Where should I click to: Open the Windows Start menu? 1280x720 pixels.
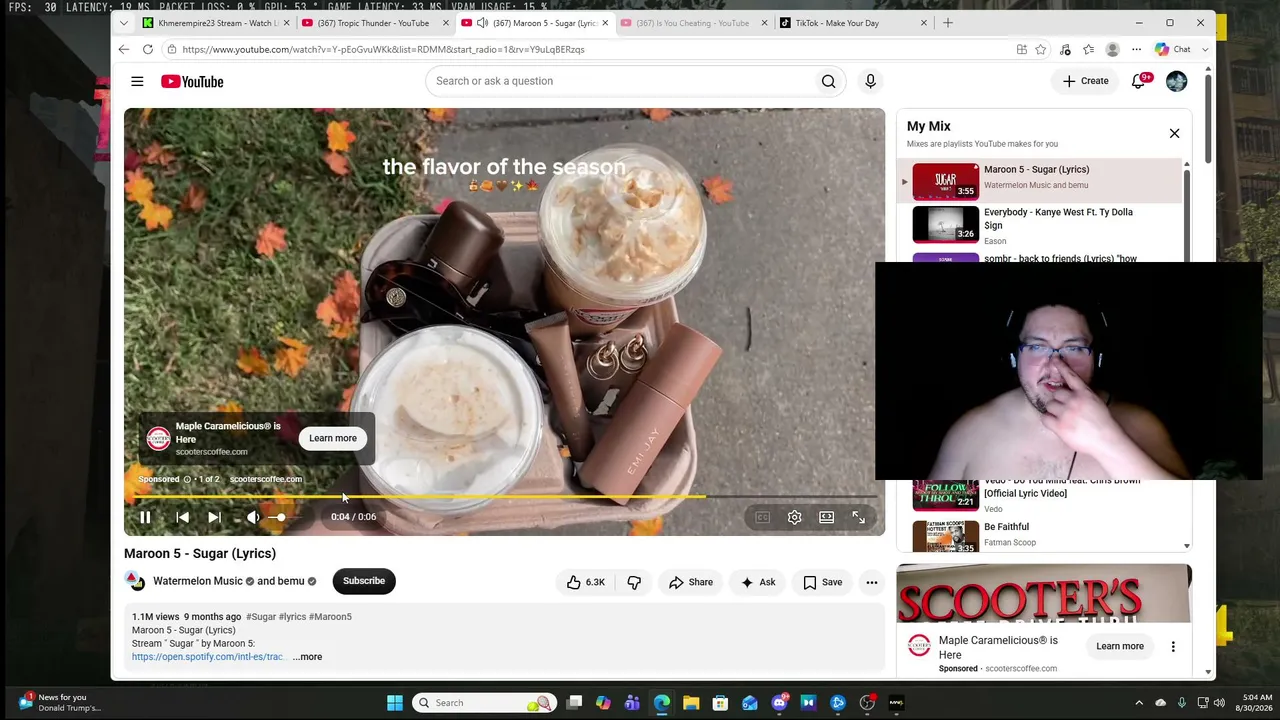click(x=395, y=703)
